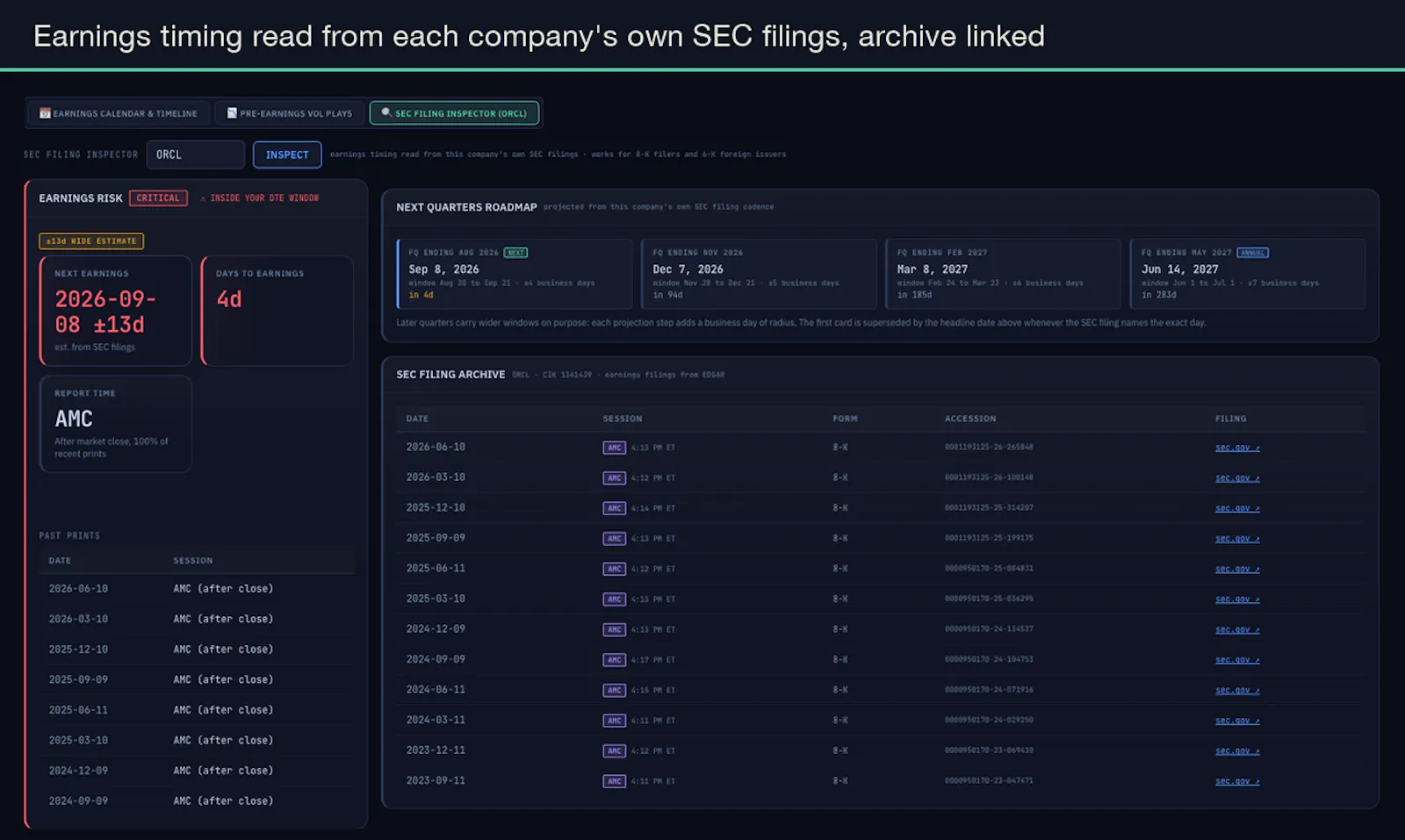Click the Inspect button
The image size is (1405, 840).
point(287,154)
